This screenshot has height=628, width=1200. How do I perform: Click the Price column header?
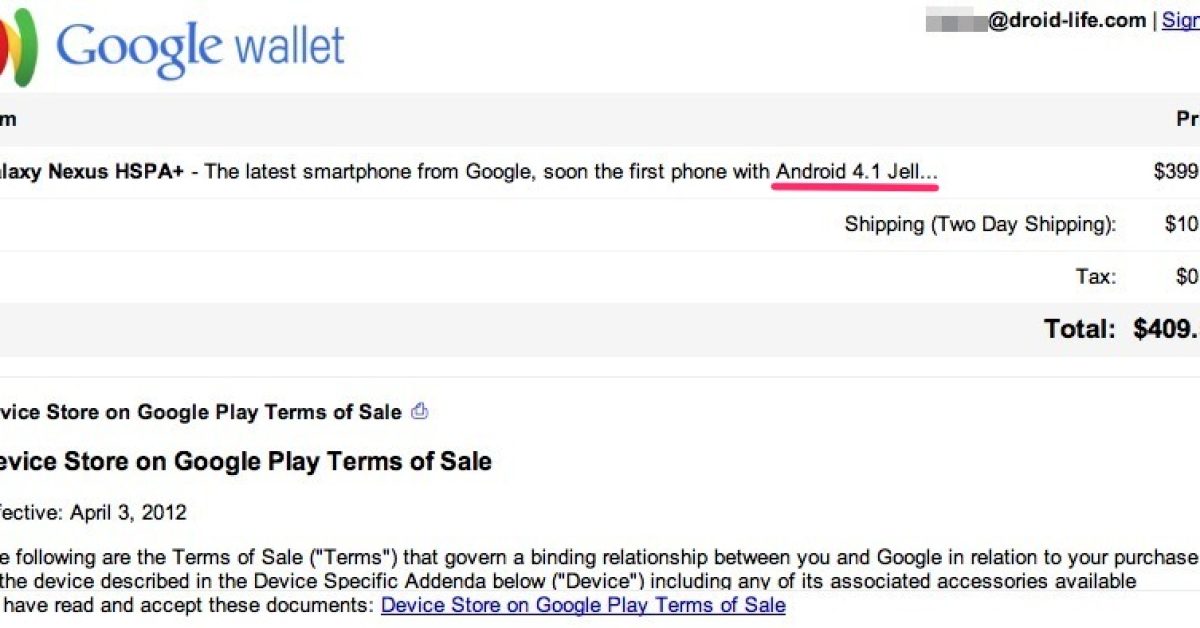(1187, 119)
